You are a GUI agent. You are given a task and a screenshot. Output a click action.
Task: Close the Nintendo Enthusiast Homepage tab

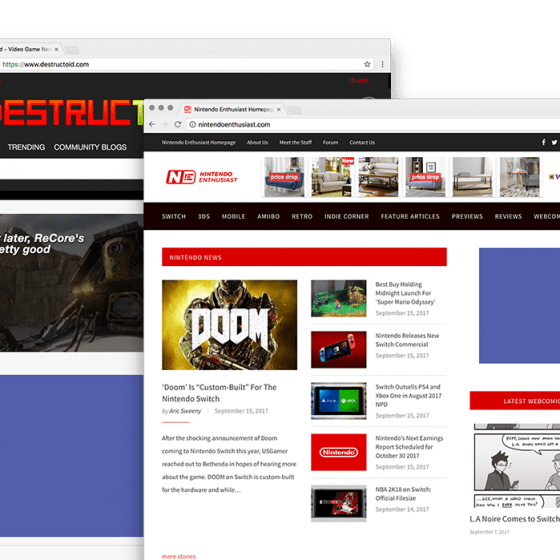tap(279, 110)
